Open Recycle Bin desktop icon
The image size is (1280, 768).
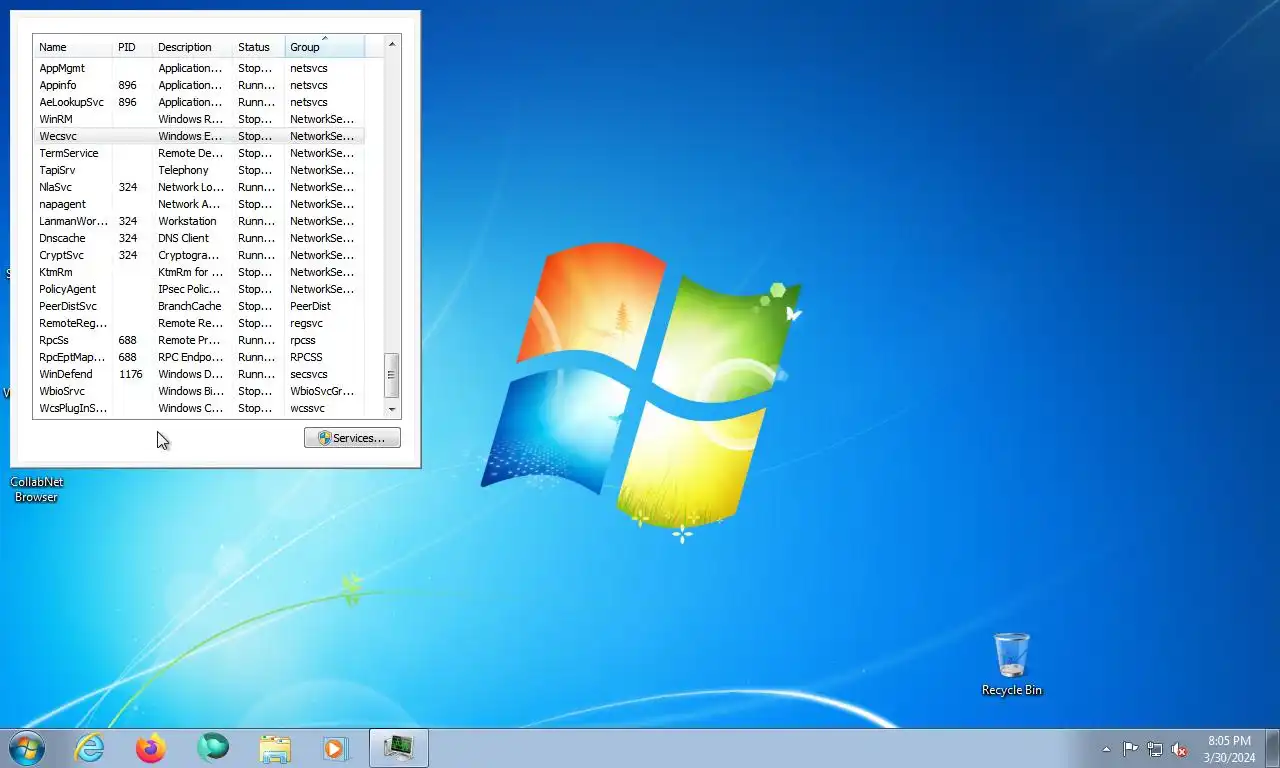1012,664
